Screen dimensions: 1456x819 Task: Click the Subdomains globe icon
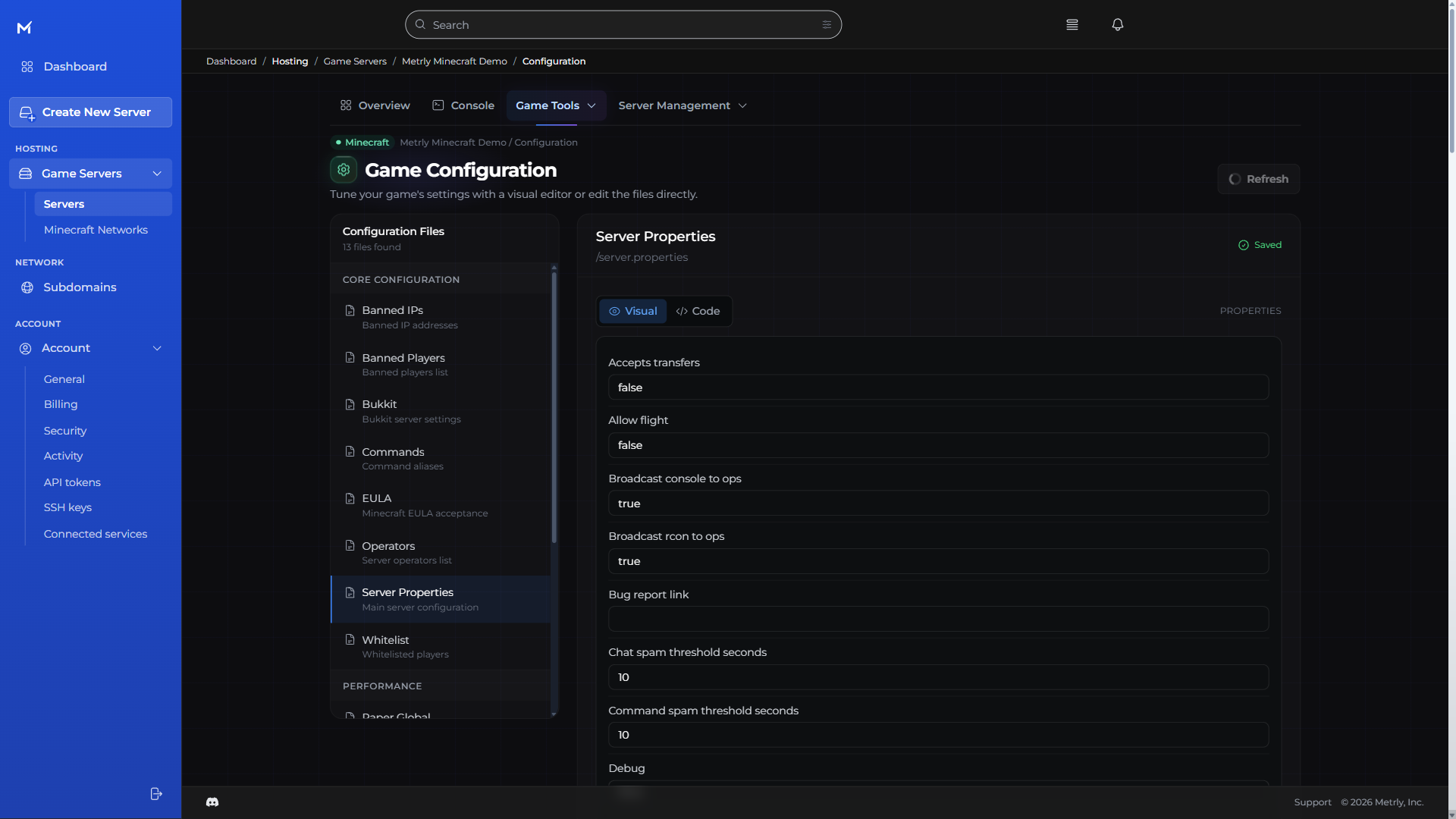(27, 287)
